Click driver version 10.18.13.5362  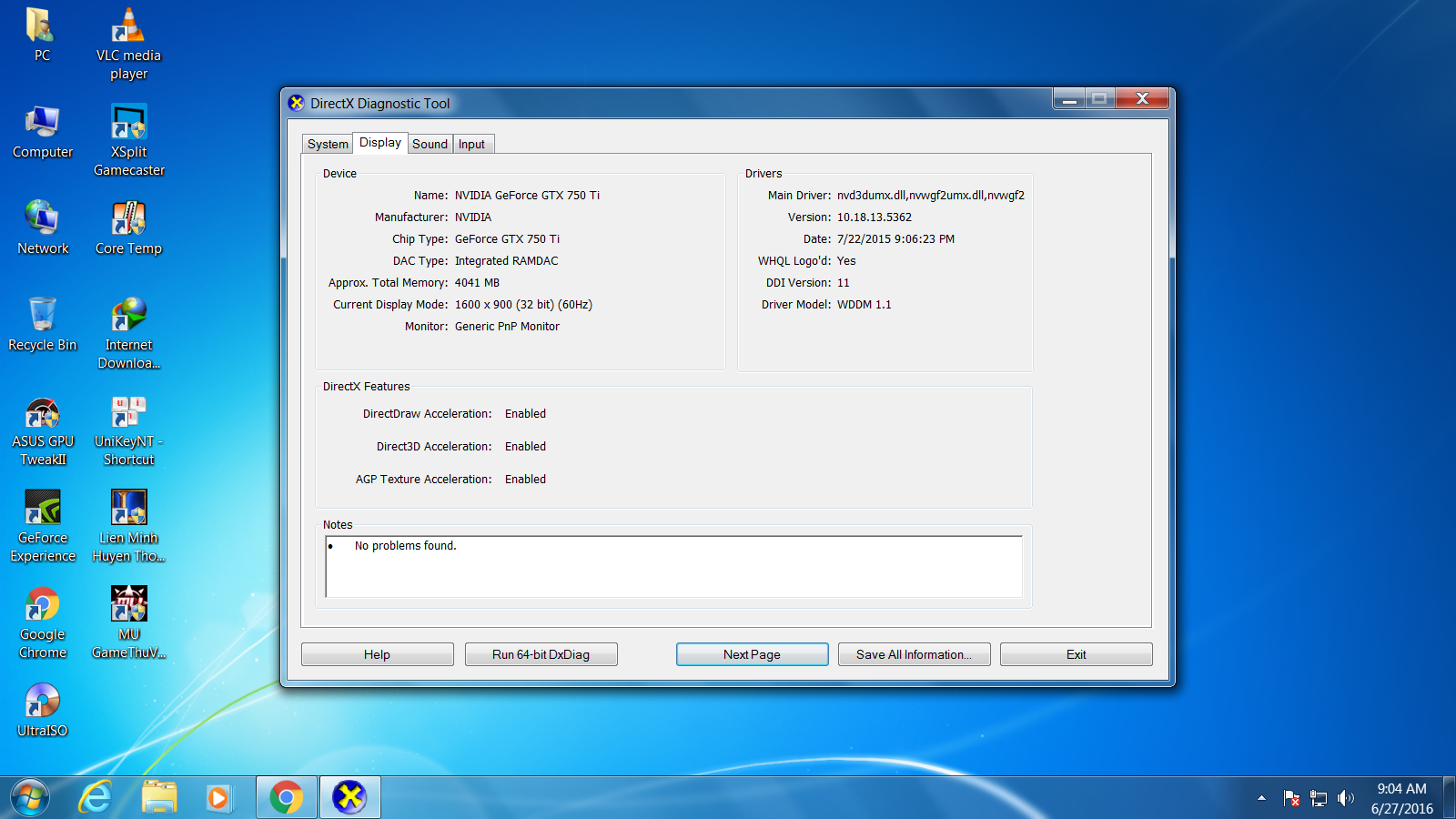[x=875, y=217]
